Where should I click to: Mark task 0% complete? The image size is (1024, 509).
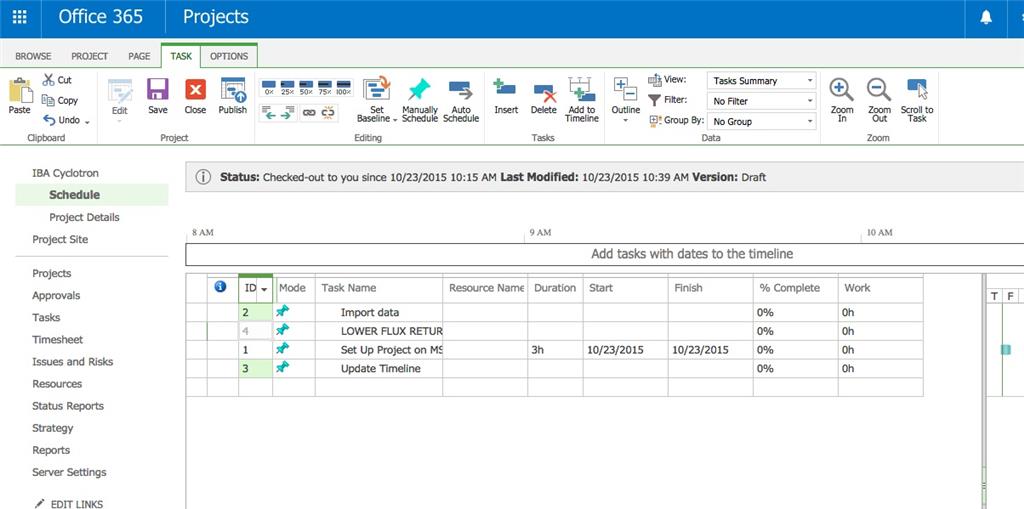(268, 88)
